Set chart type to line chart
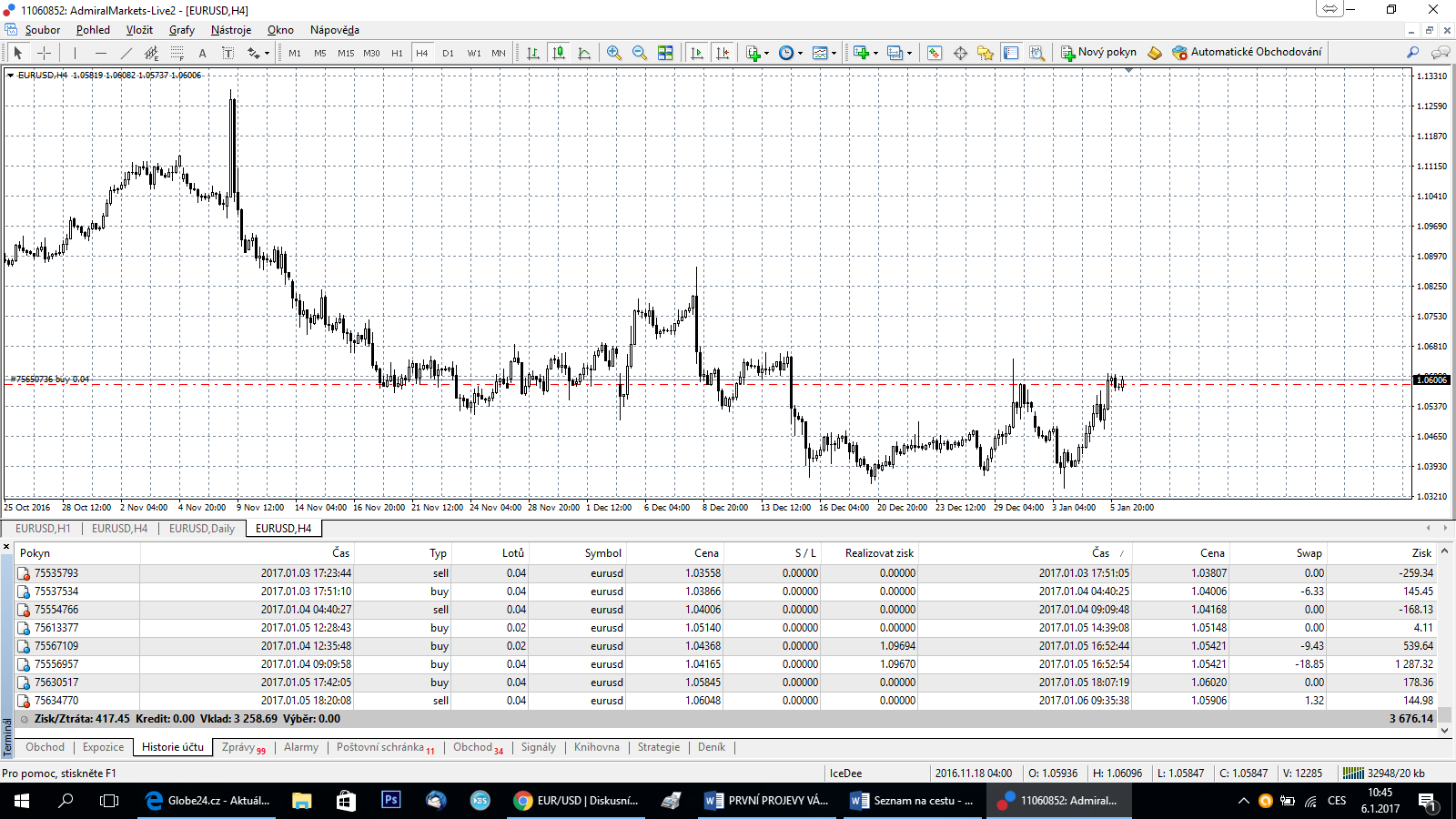The image size is (1456, 819). pos(584,53)
